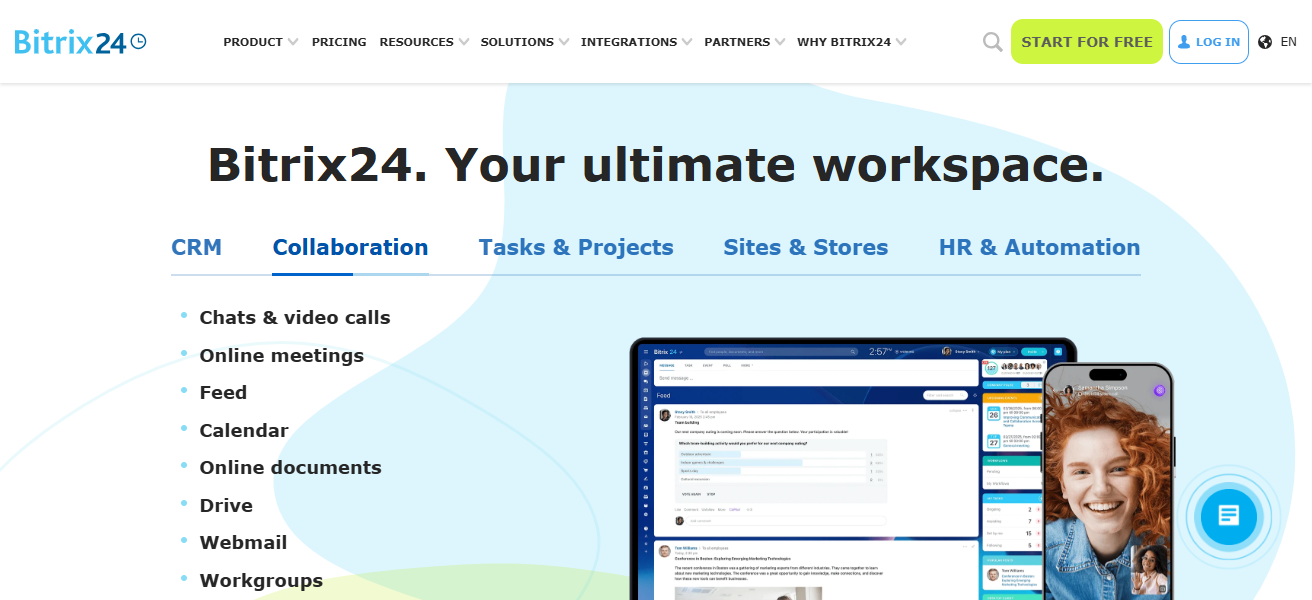Open the search magnifying glass icon
This screenshot has width=1312, height=600.
991,41
